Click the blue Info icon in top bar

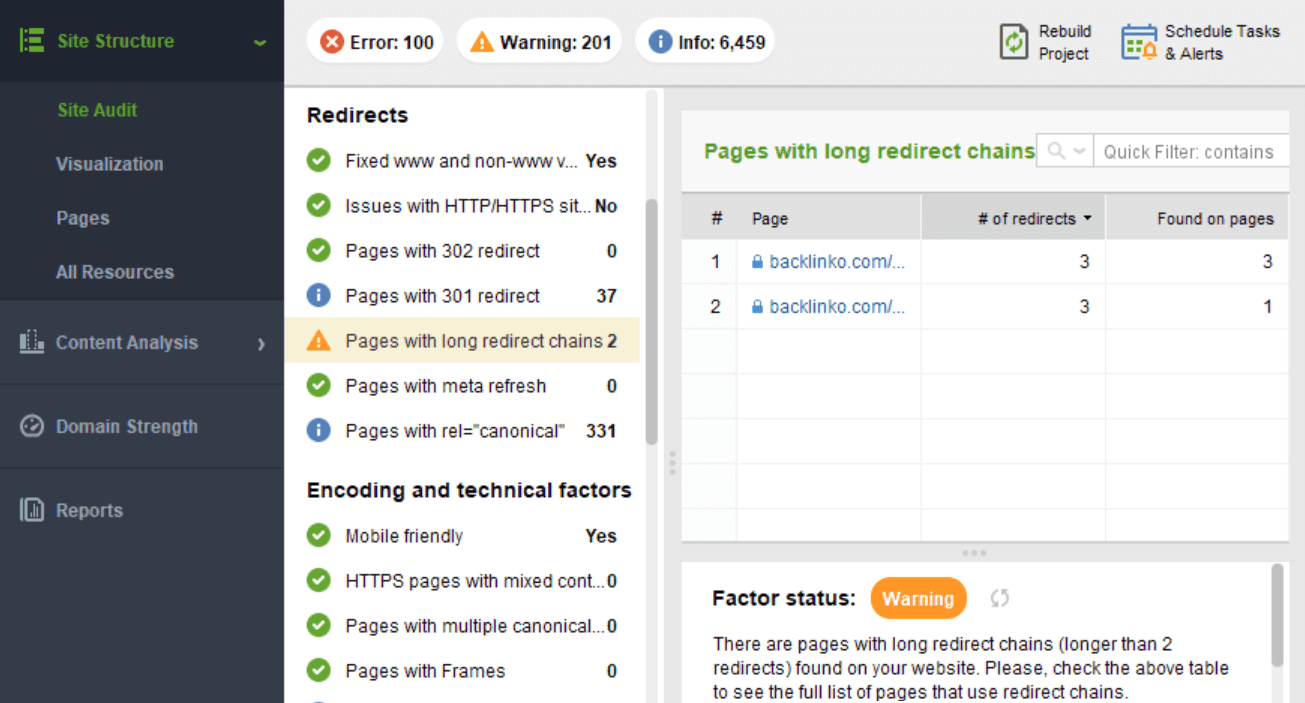660,42
